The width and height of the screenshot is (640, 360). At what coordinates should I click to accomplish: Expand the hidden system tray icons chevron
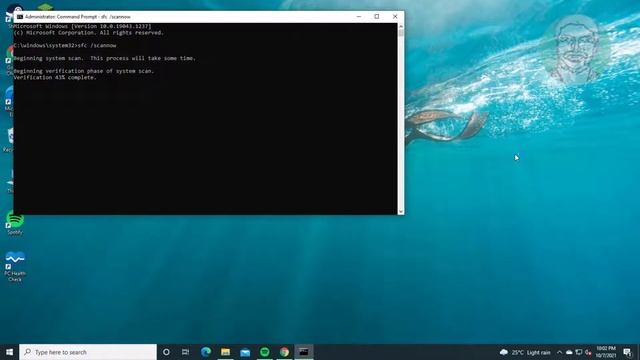(560, 352)
